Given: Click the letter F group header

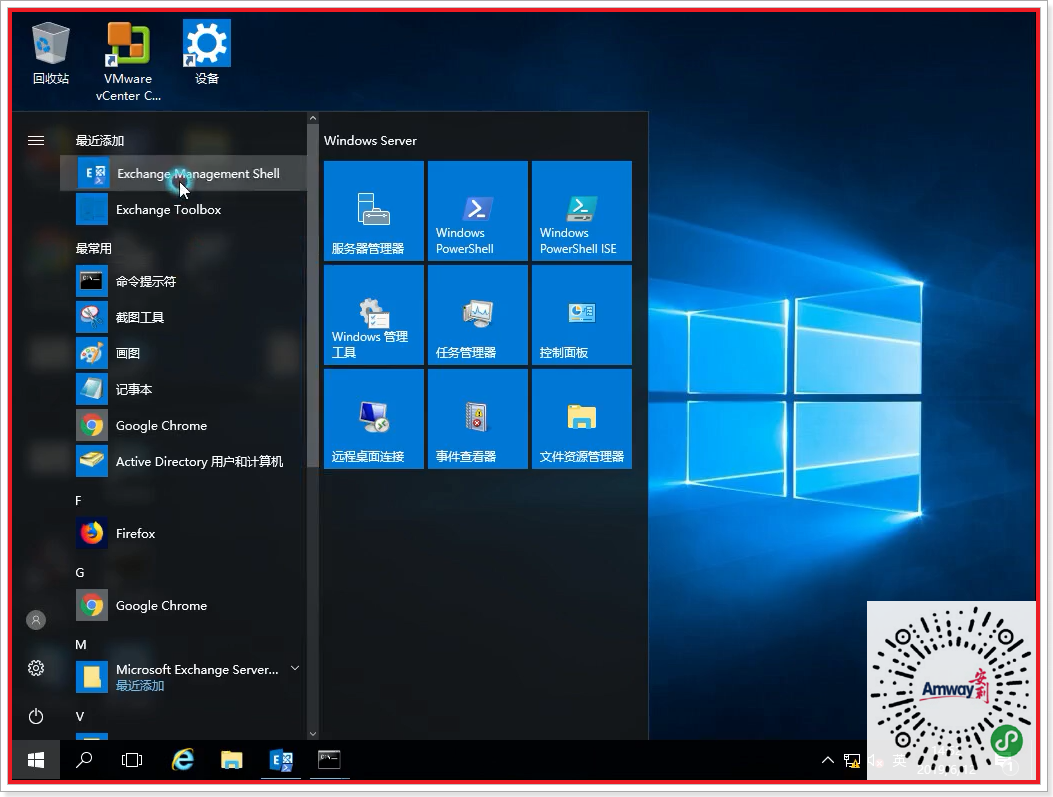Looking at the screenshot, I should [x=79, y=501].
